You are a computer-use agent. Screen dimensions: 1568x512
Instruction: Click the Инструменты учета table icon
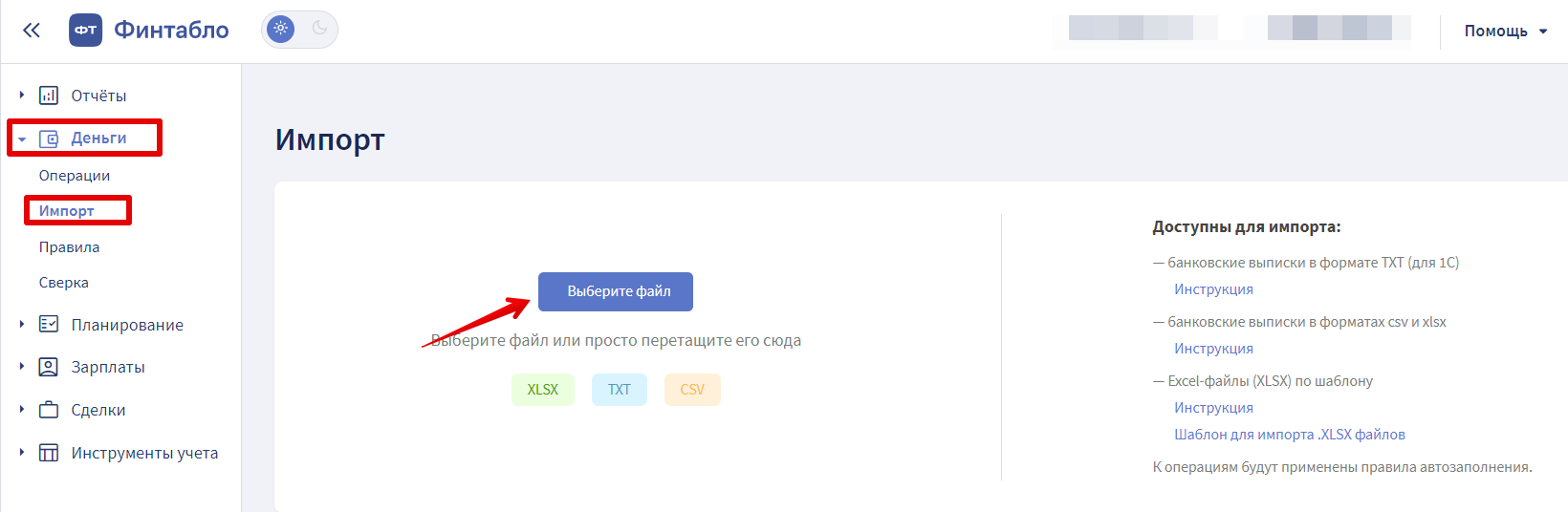[49, 453]
